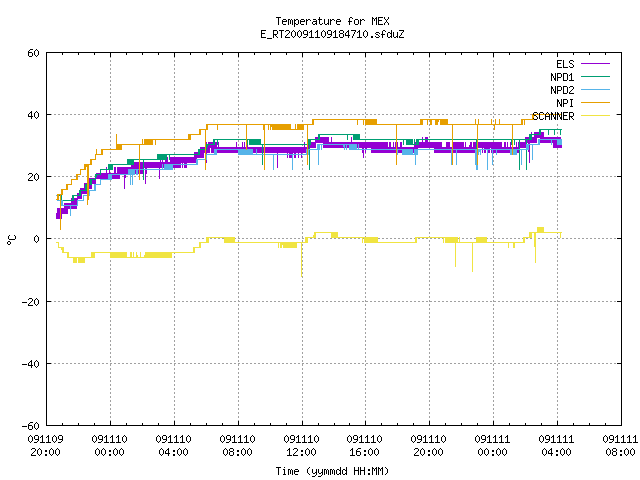The width and height of the screenshot is (640, 480).
Task: Click the NPD1 legend label
Action: pos(562,77)
